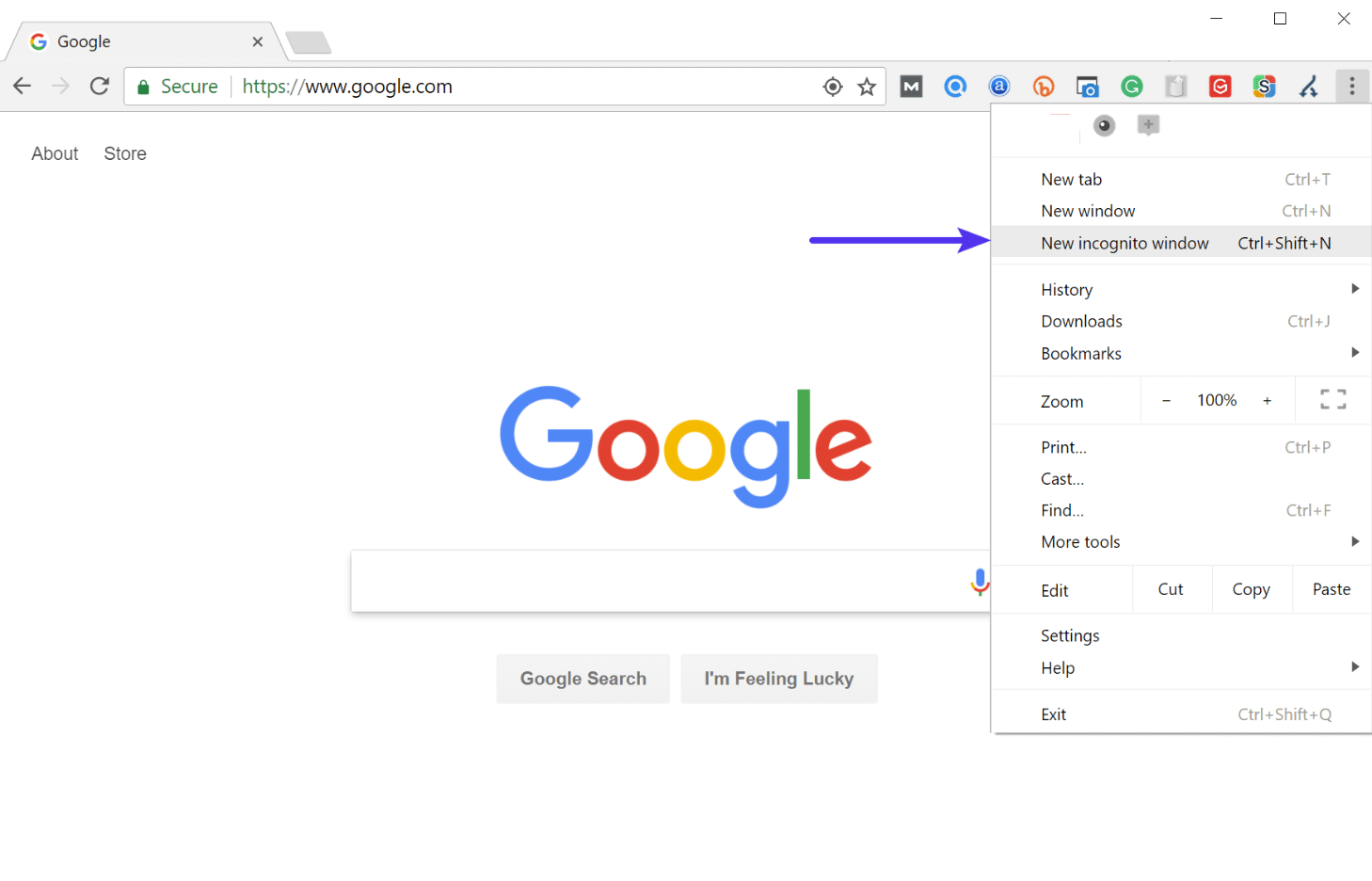This screenshot has width=1372, height=881.
Task: Choose New incognito window
Action: [1182, 243]
